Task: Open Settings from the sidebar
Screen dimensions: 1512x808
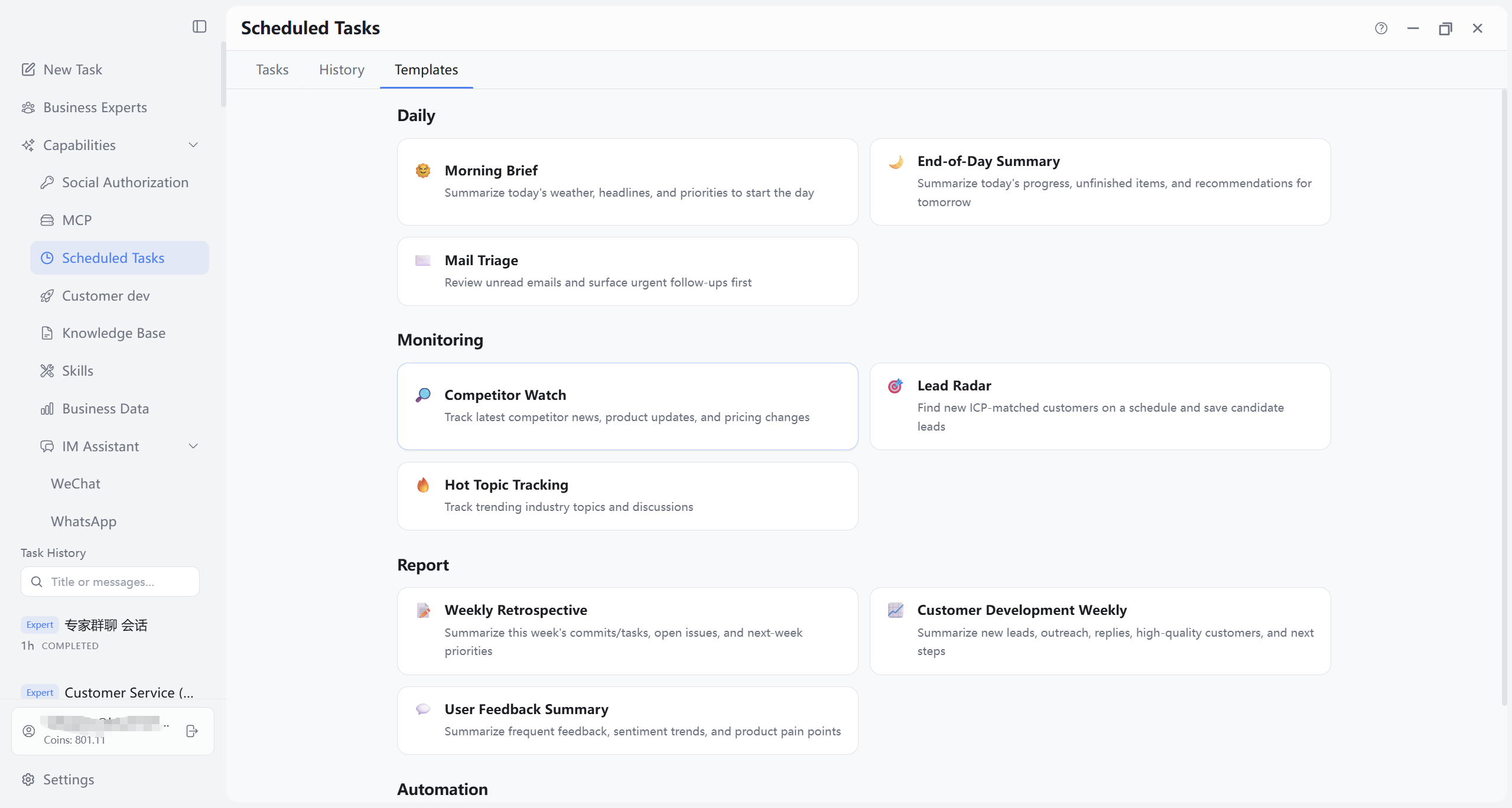Action: click(69, 780)
